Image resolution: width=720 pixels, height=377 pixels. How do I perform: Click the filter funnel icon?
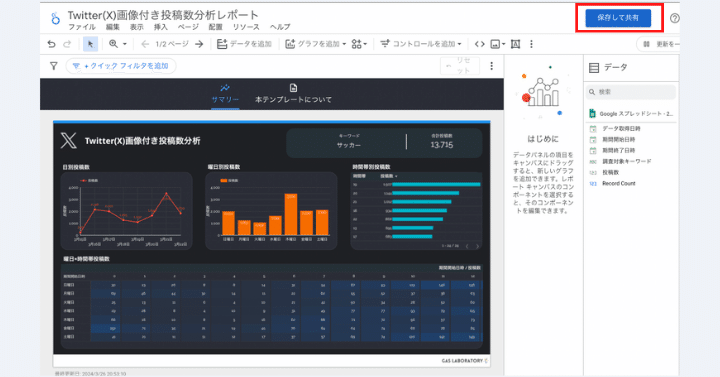(x=54, y=66)
